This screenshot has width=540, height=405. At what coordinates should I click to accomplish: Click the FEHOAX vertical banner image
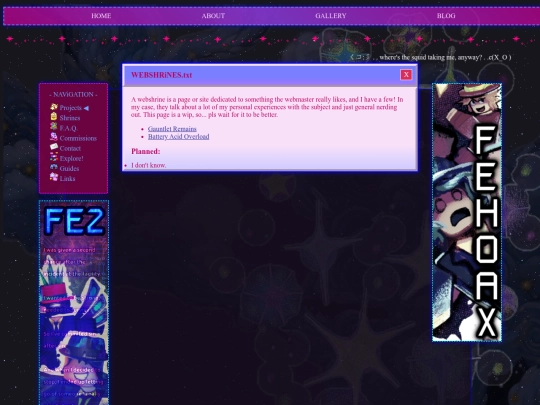(x=467, y=212)
